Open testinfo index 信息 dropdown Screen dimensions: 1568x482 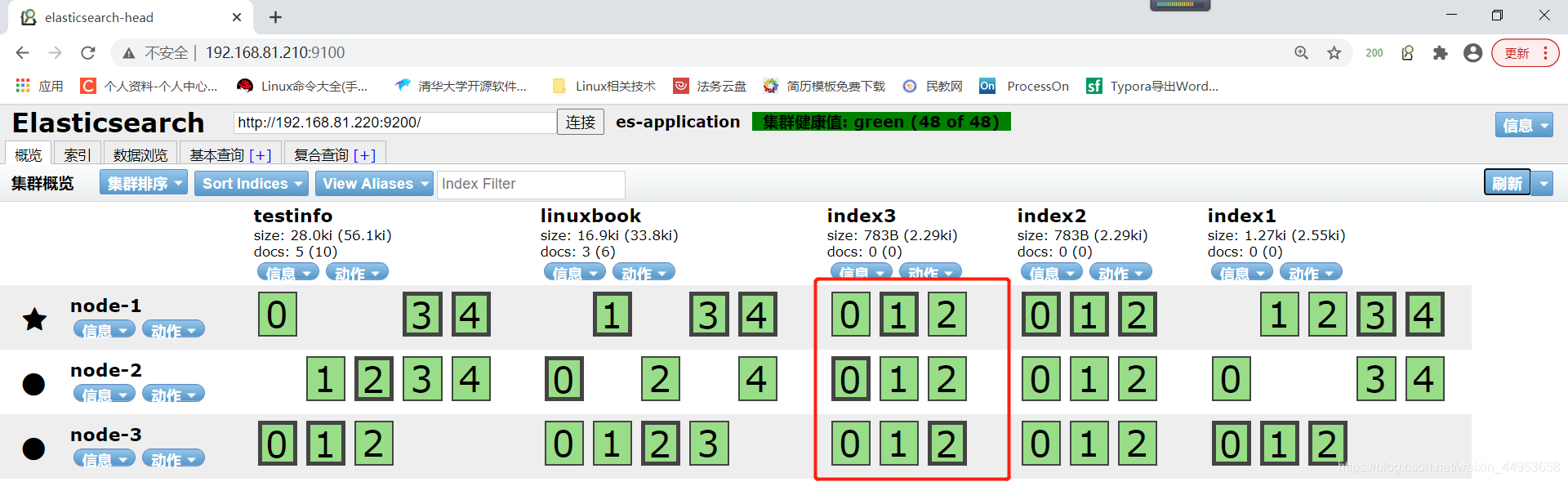pyautogui.click(x=288, y=272)
